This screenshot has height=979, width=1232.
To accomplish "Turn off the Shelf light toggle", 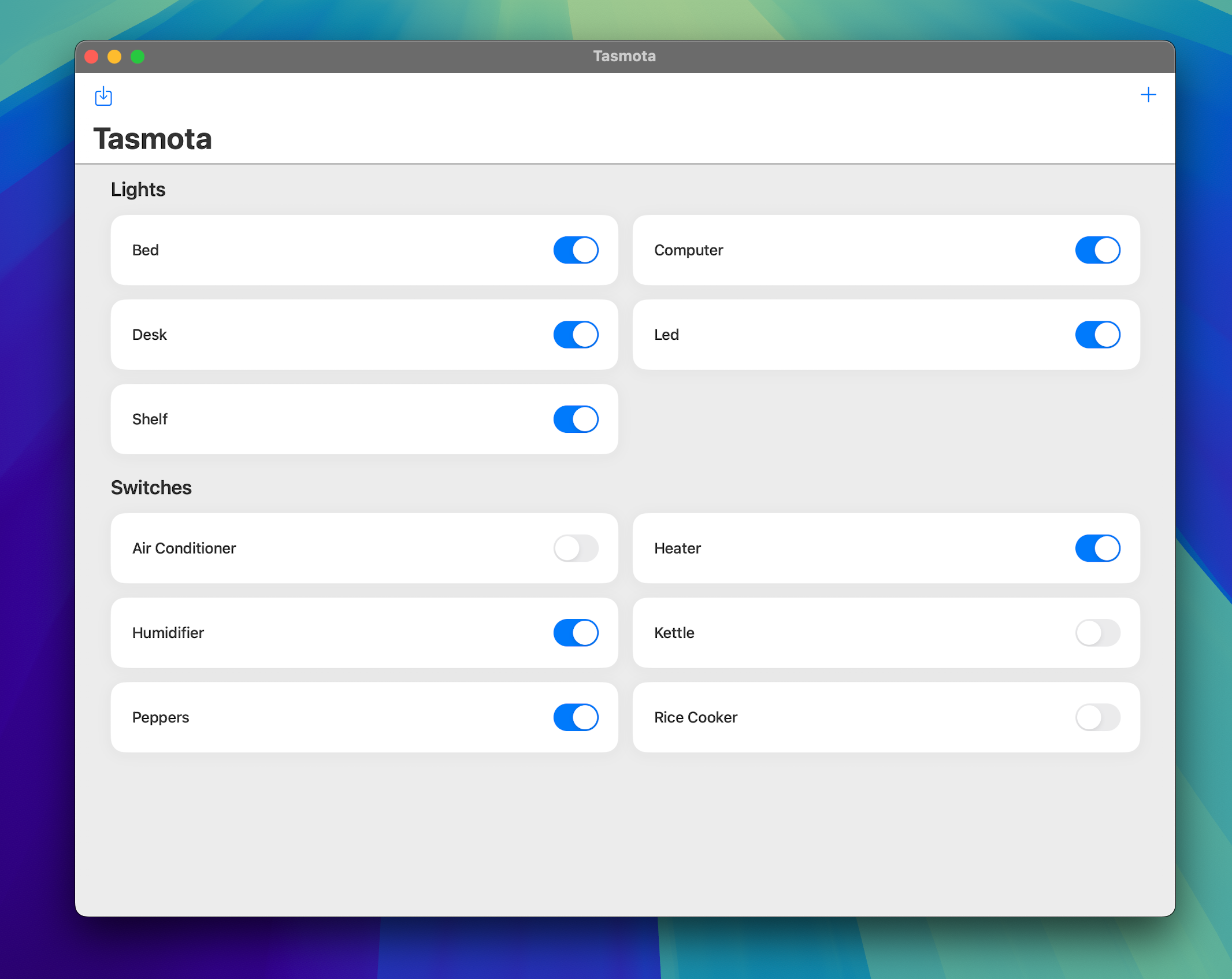I will point(576,419).
